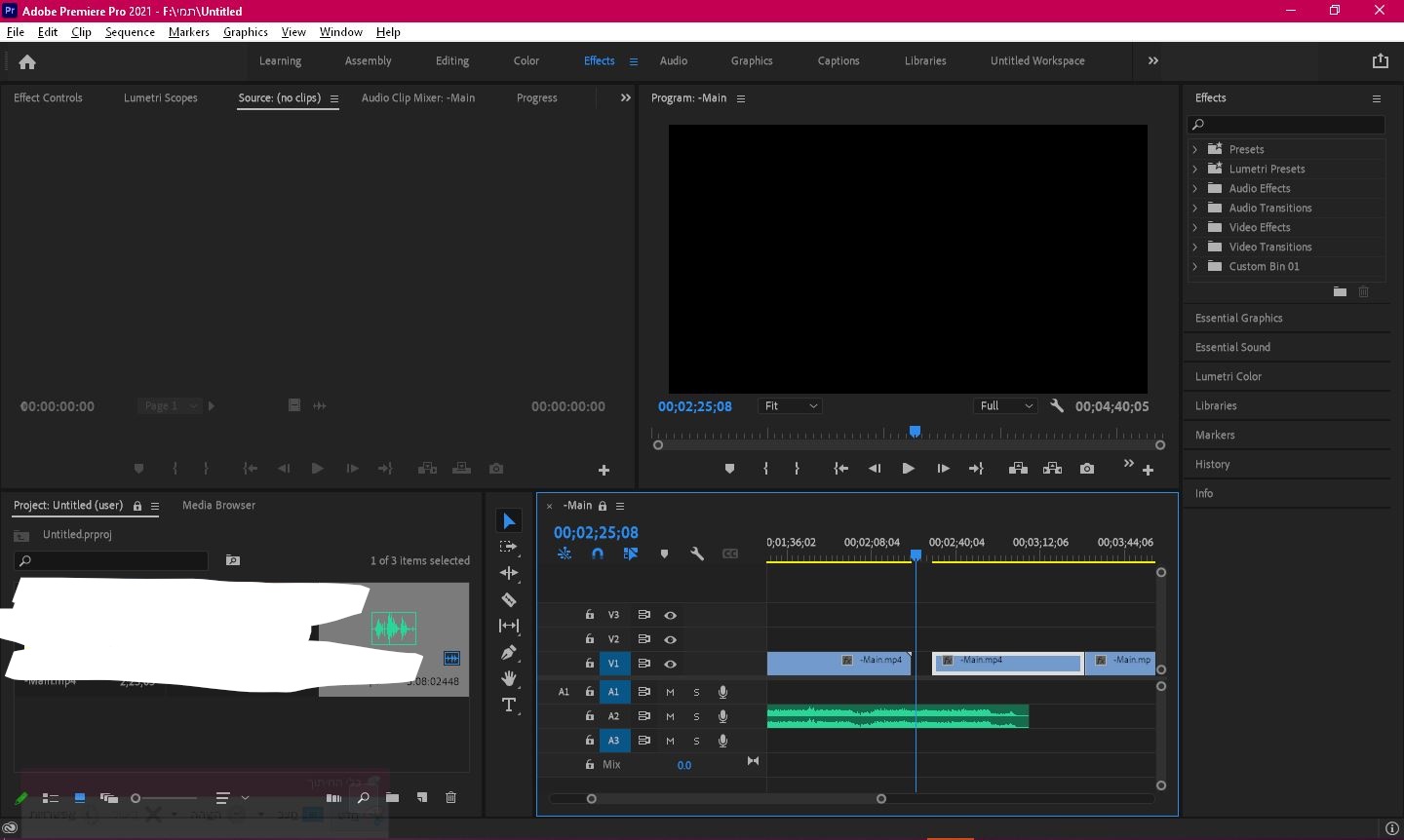Click the Effects panel search field

[x=1286, y=124]
